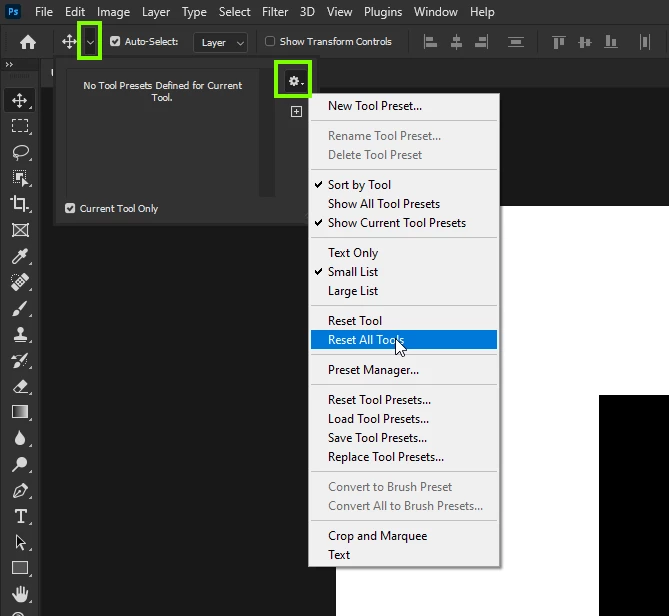Screen dimensions: 669x616
Task: Select the Dodge tool
Action: [20, 464]
